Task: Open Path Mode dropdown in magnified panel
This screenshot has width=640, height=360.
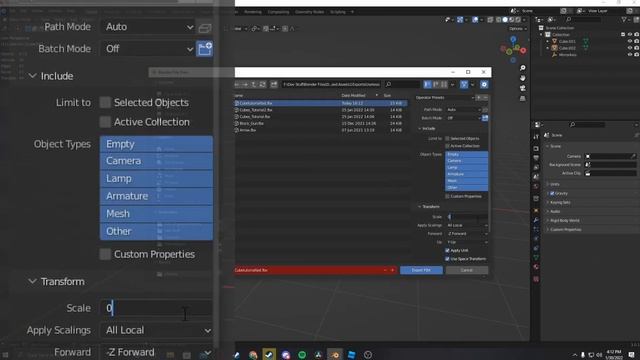Action: (x=148, y=27)
